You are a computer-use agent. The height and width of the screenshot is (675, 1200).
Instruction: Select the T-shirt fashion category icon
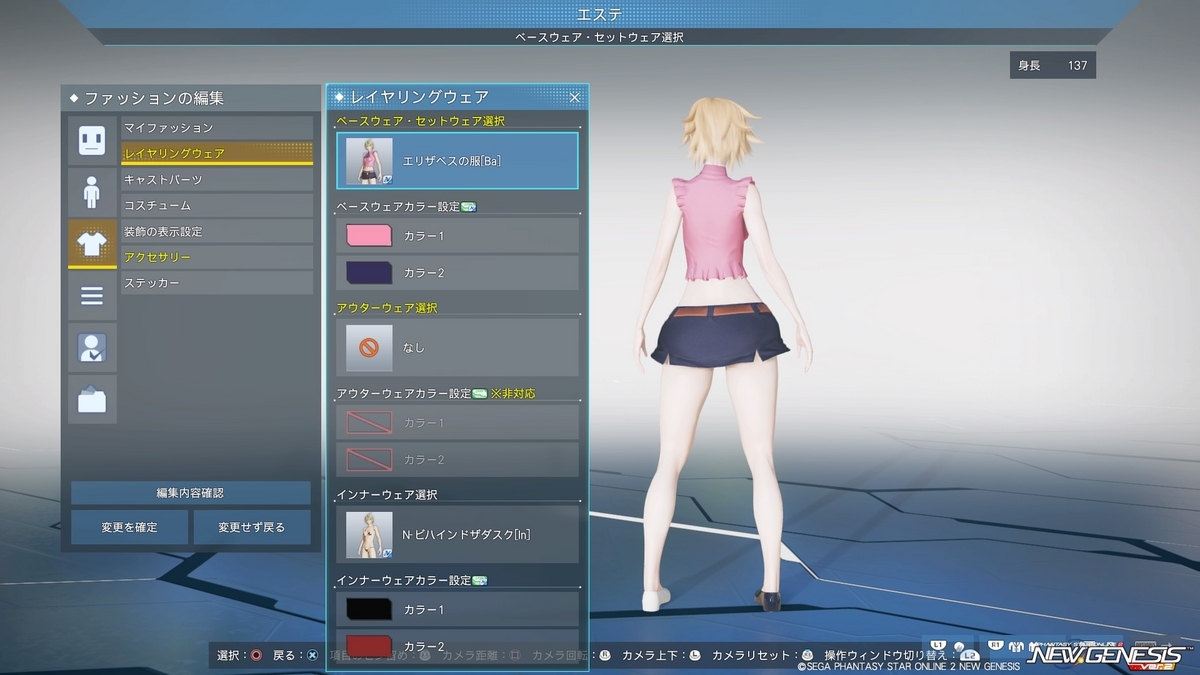pos(92,244)
